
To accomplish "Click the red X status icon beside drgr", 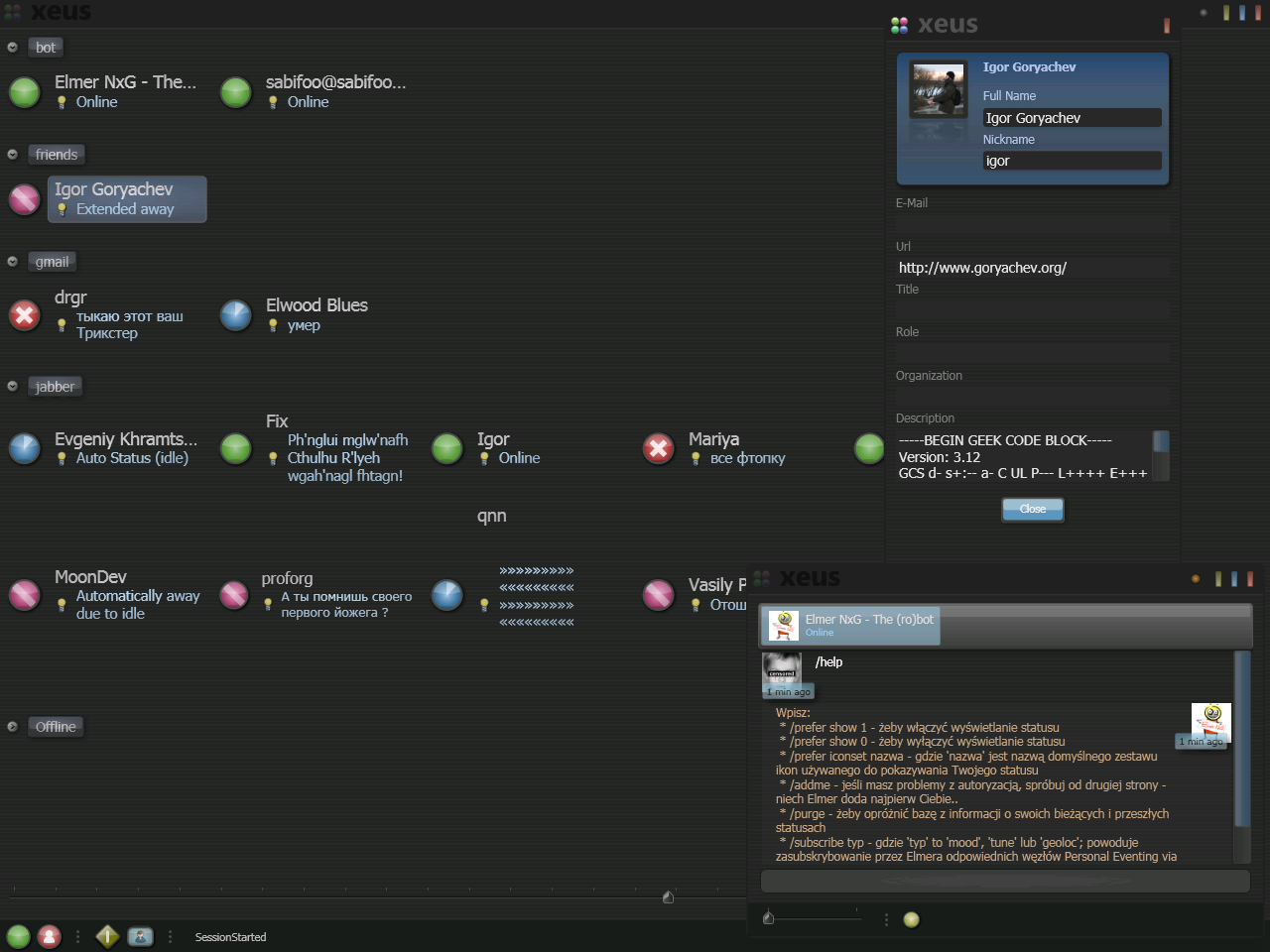I will click(25, 315).
